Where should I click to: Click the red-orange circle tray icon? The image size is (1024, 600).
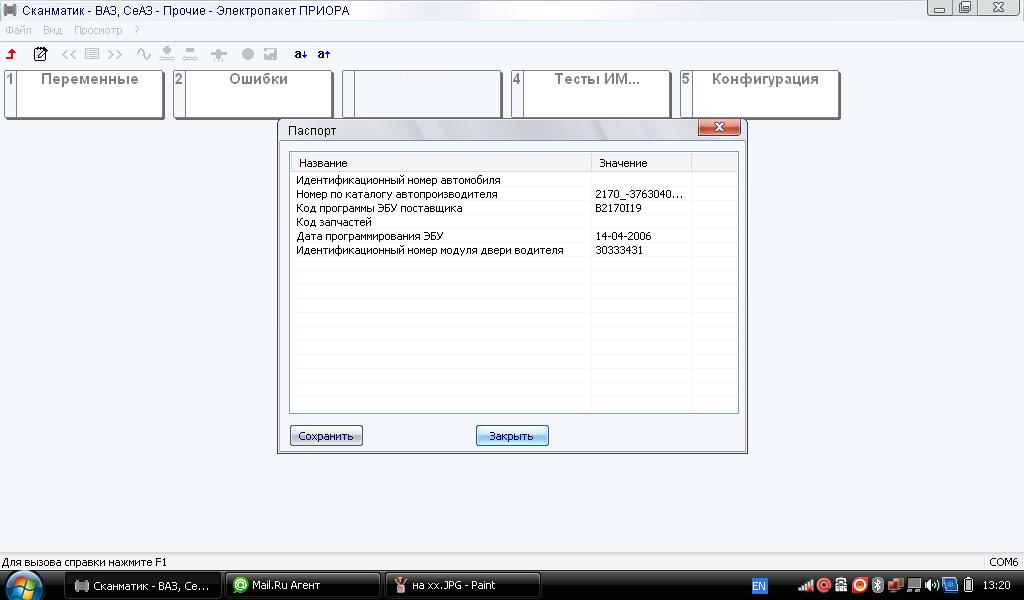pyautogui.click(x=860, y=586)
